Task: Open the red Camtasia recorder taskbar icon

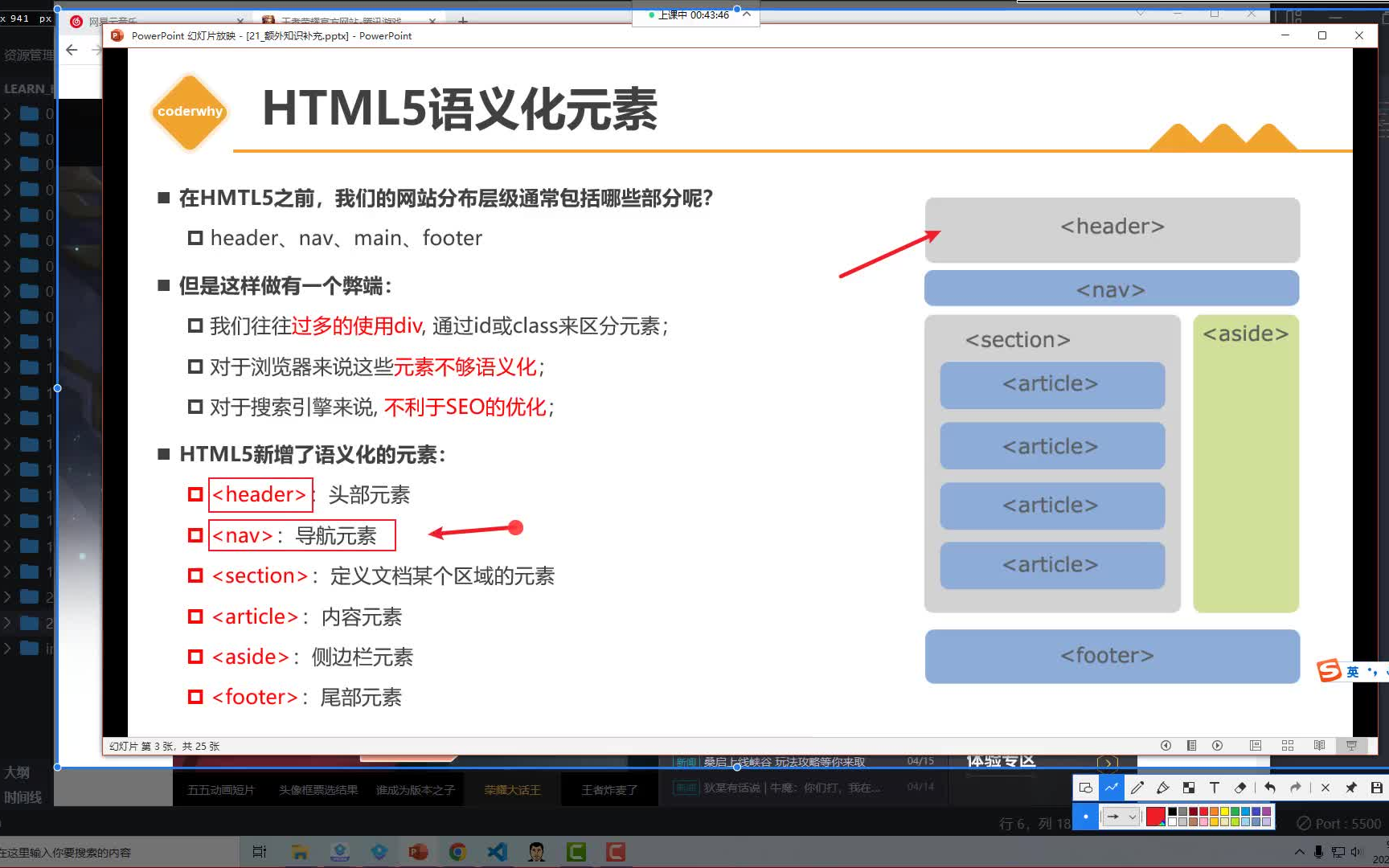Action: (615, 852)
